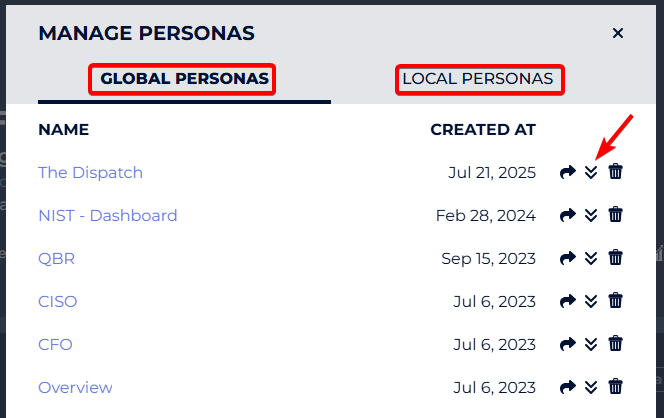Open the Overview persona link

pyautogui.click(x=75, y=388)
